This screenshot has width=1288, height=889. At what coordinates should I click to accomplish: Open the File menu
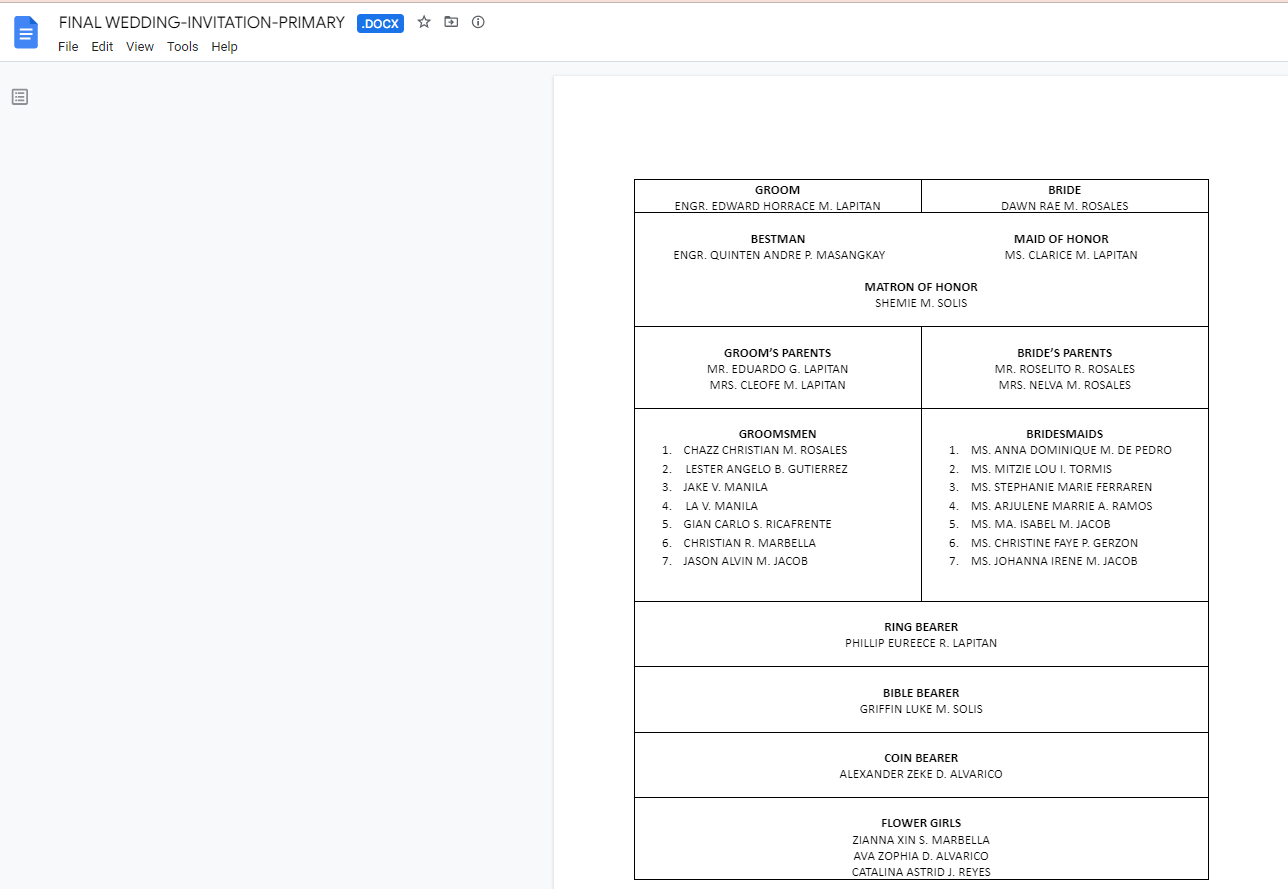point(68,47)
